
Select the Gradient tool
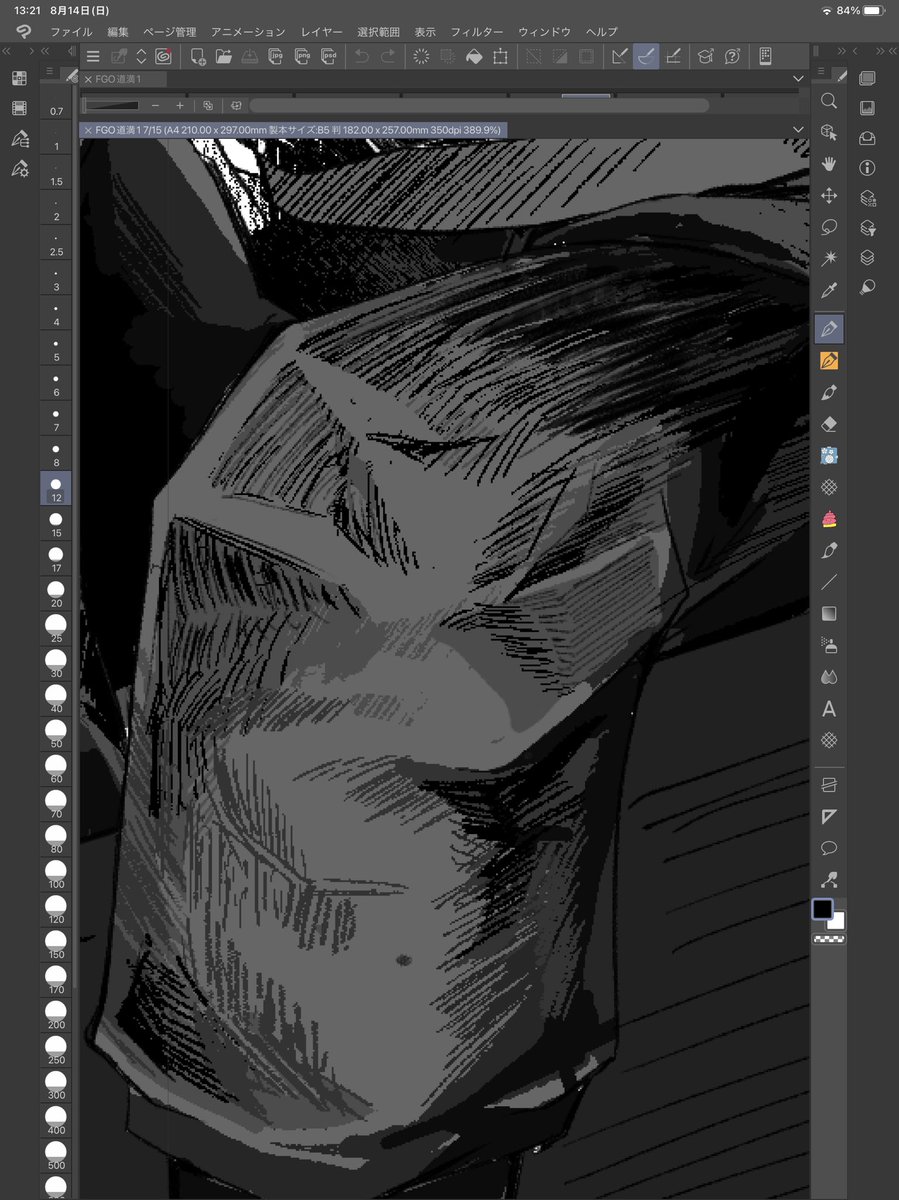828,613
